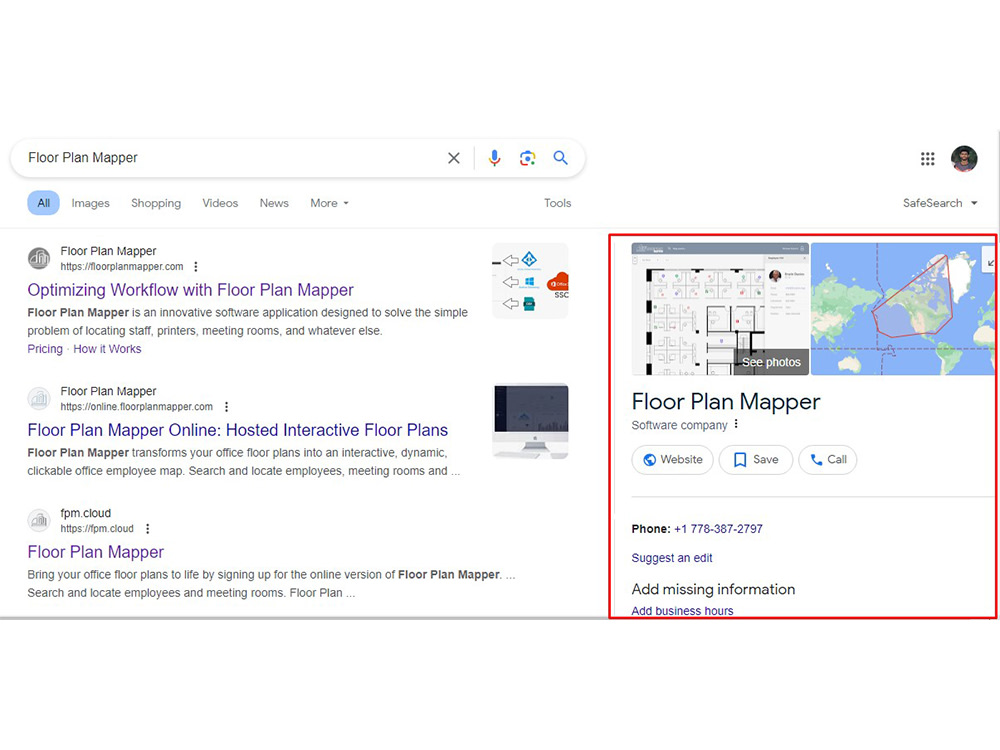Select the All results tab
Screen dimensions: 1000x750
[43, 203]
